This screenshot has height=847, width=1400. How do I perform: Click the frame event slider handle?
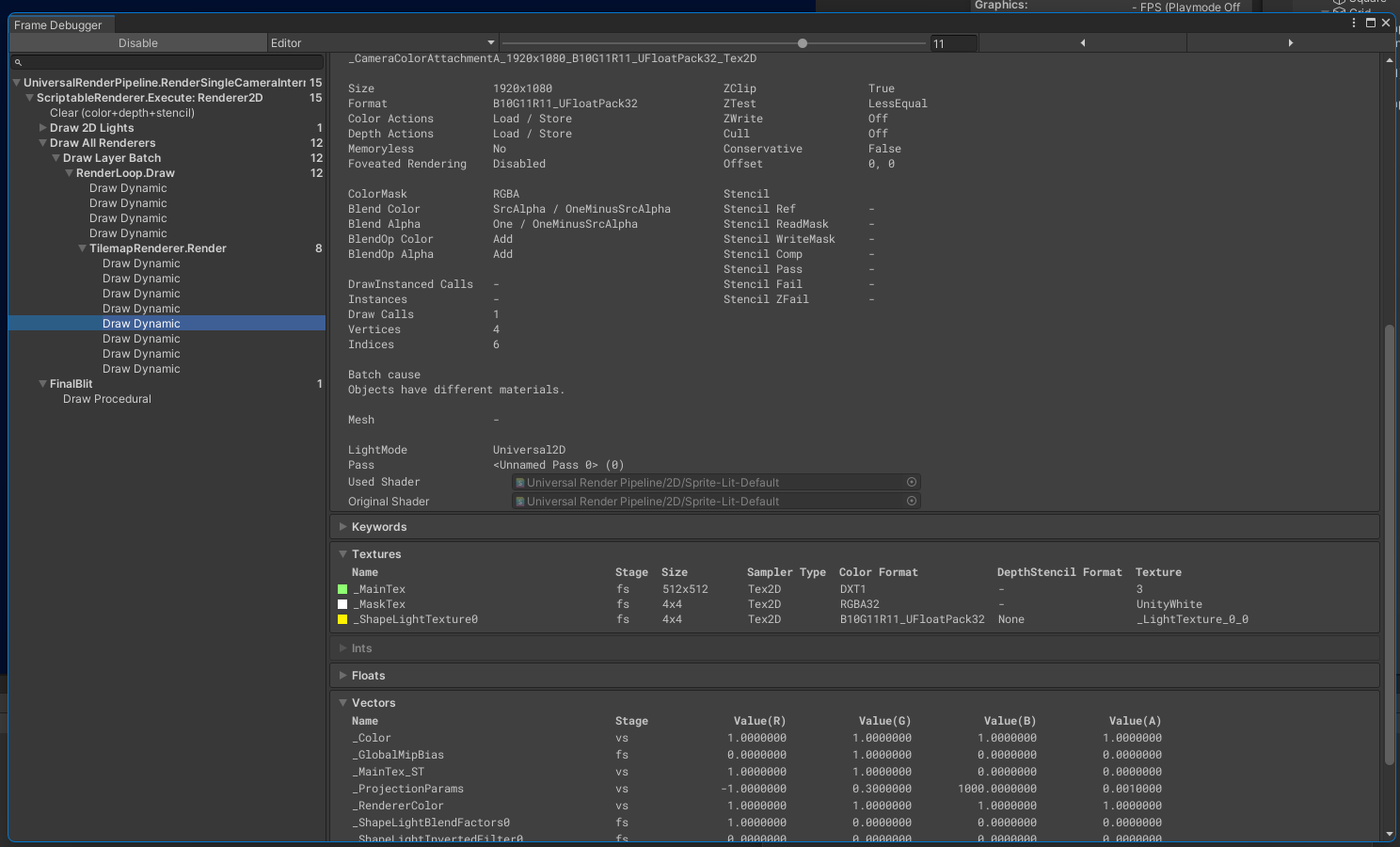click(802, 43)
